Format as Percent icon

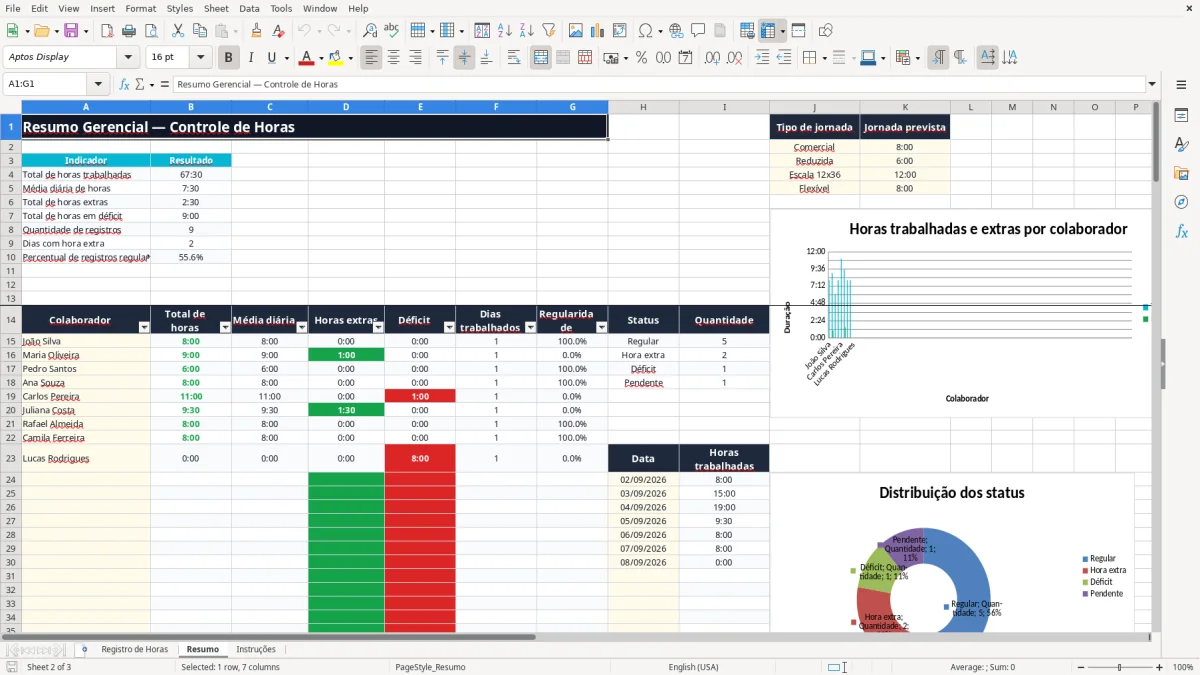tap(641, 58)
